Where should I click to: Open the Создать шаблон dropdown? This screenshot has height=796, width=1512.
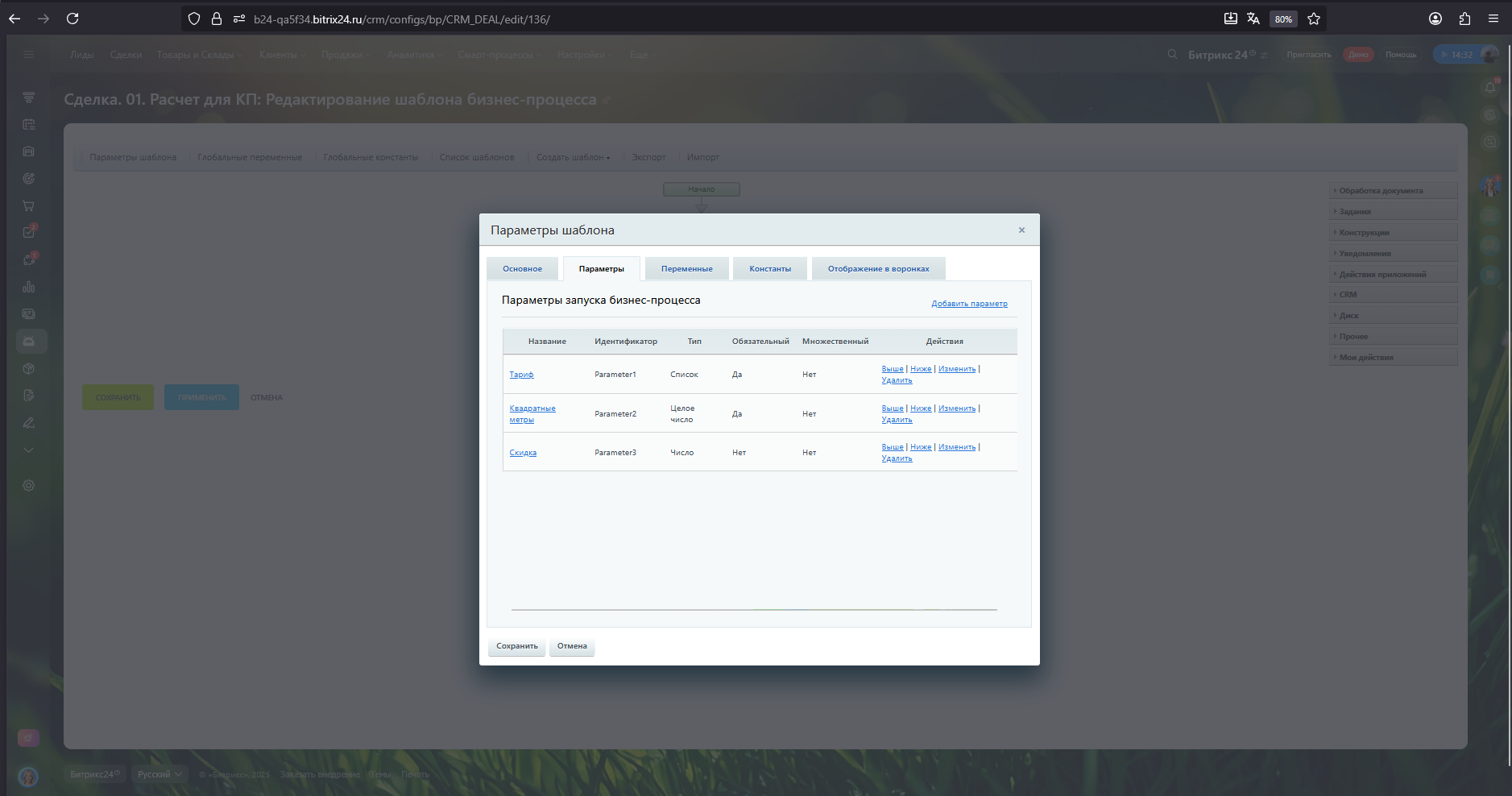click(574, 157)
